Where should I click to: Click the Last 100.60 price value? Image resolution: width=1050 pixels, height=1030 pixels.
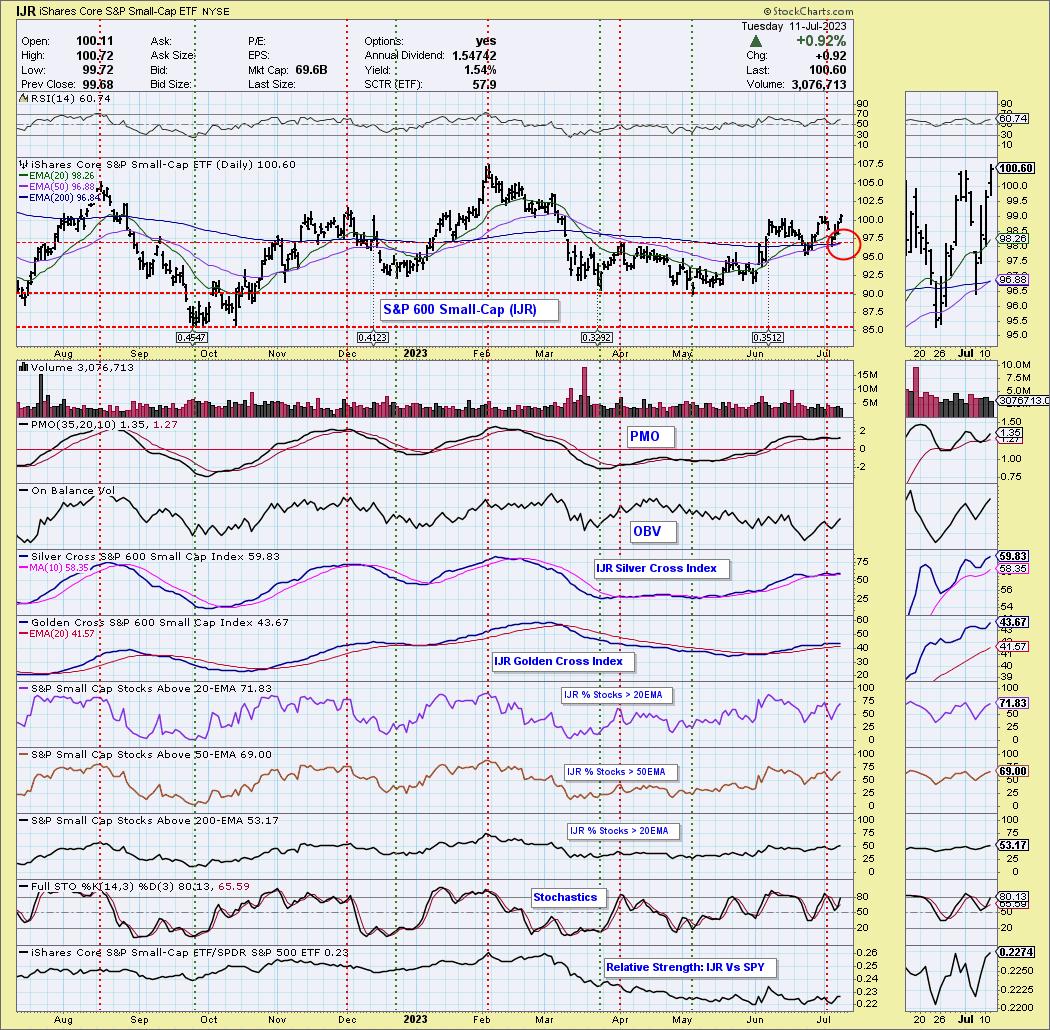(x=826, y=70)
